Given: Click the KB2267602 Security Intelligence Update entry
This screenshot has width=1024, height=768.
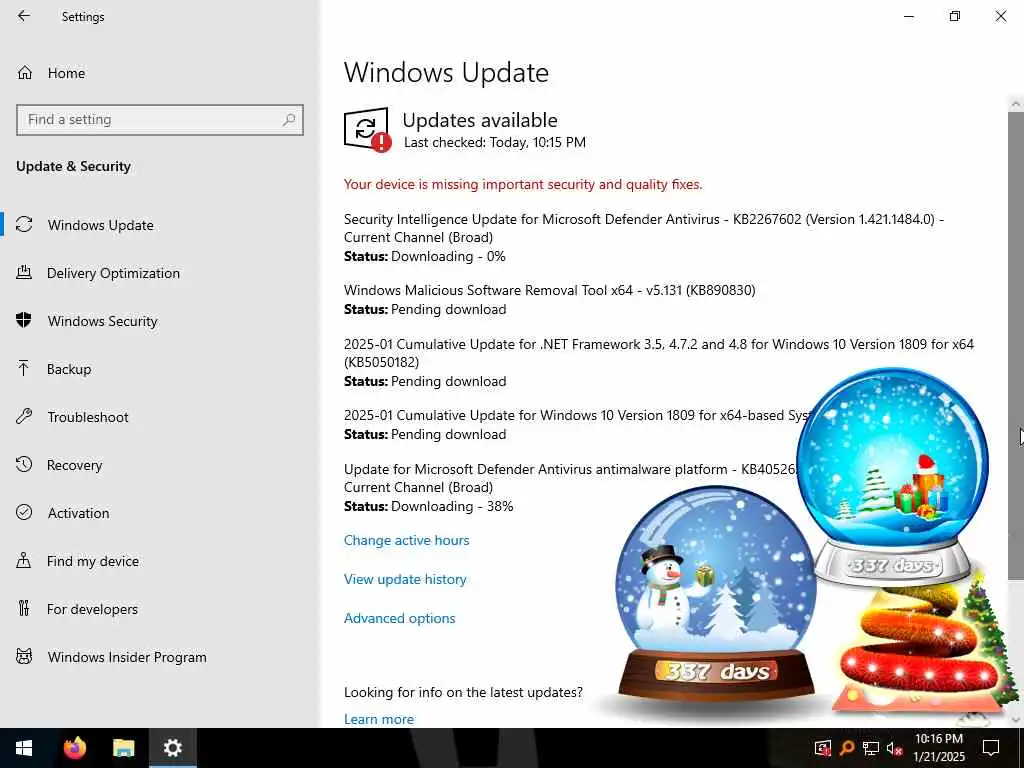Looking at the screenshot, I should point(643,228).
